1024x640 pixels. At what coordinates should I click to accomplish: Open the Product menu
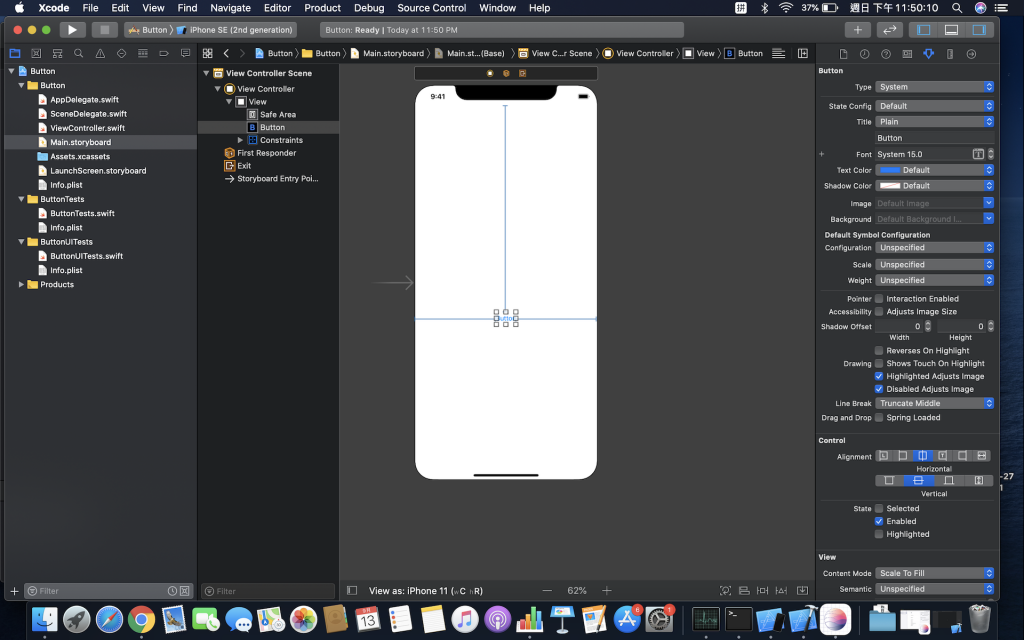323,8
